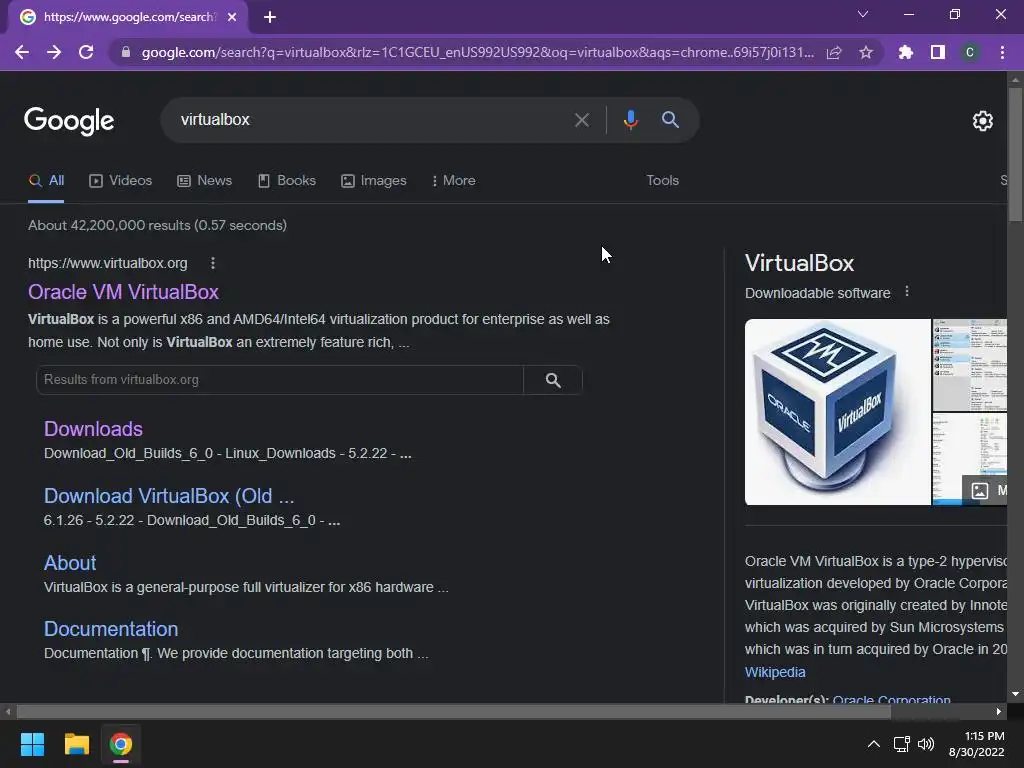Open a new browser tab
Viewport: 1024px width, 768px height.
(270, 17)
